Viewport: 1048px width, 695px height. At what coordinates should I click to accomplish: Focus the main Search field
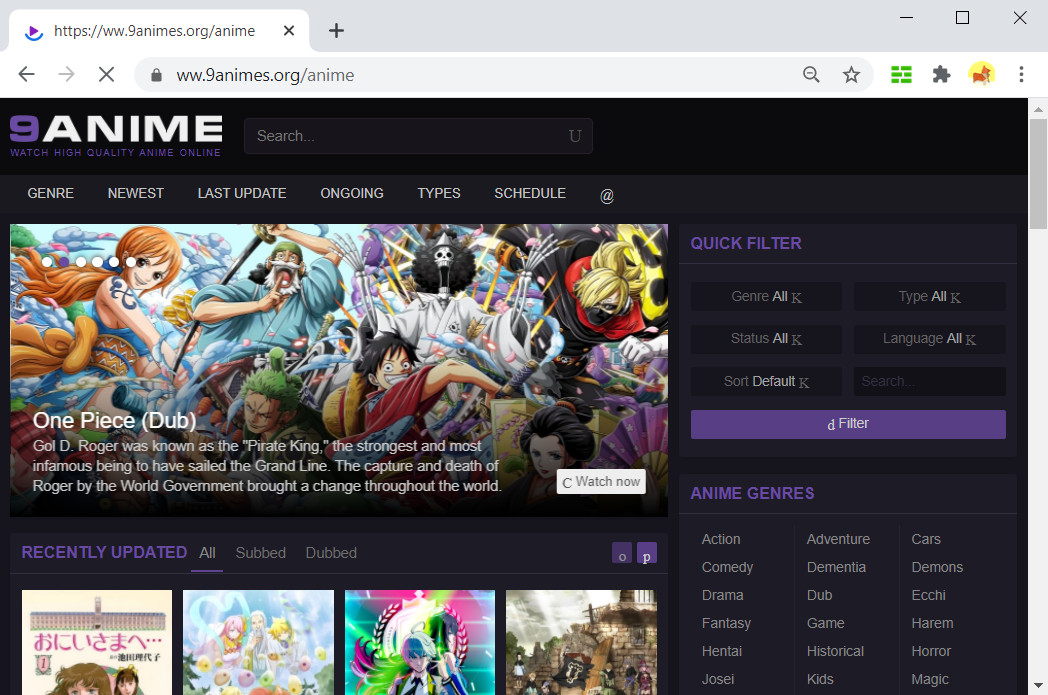[x=418, y=136]
